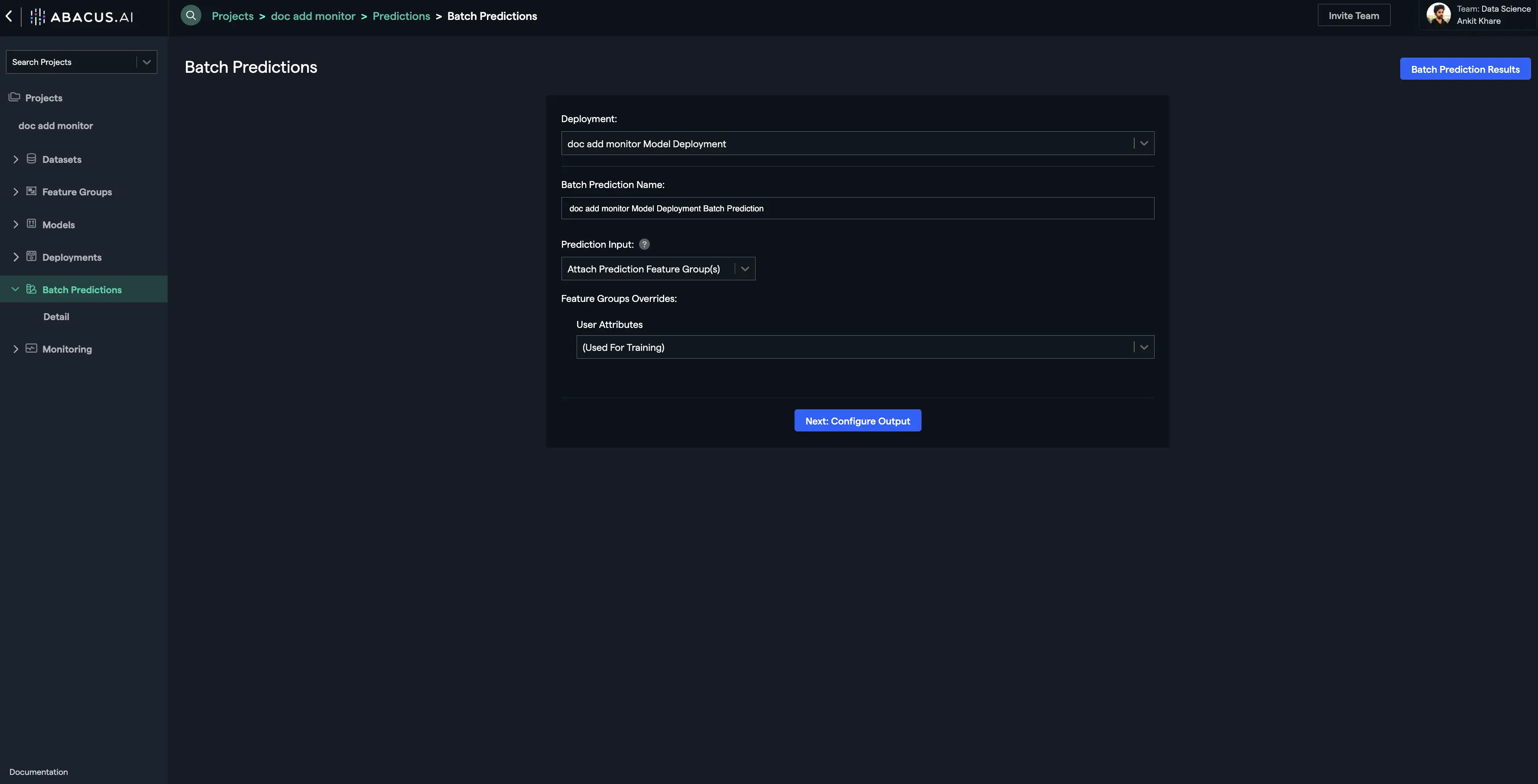Open the Prediction Input help tooltip icon
The image size is (1538, 784).
[644, 243]
